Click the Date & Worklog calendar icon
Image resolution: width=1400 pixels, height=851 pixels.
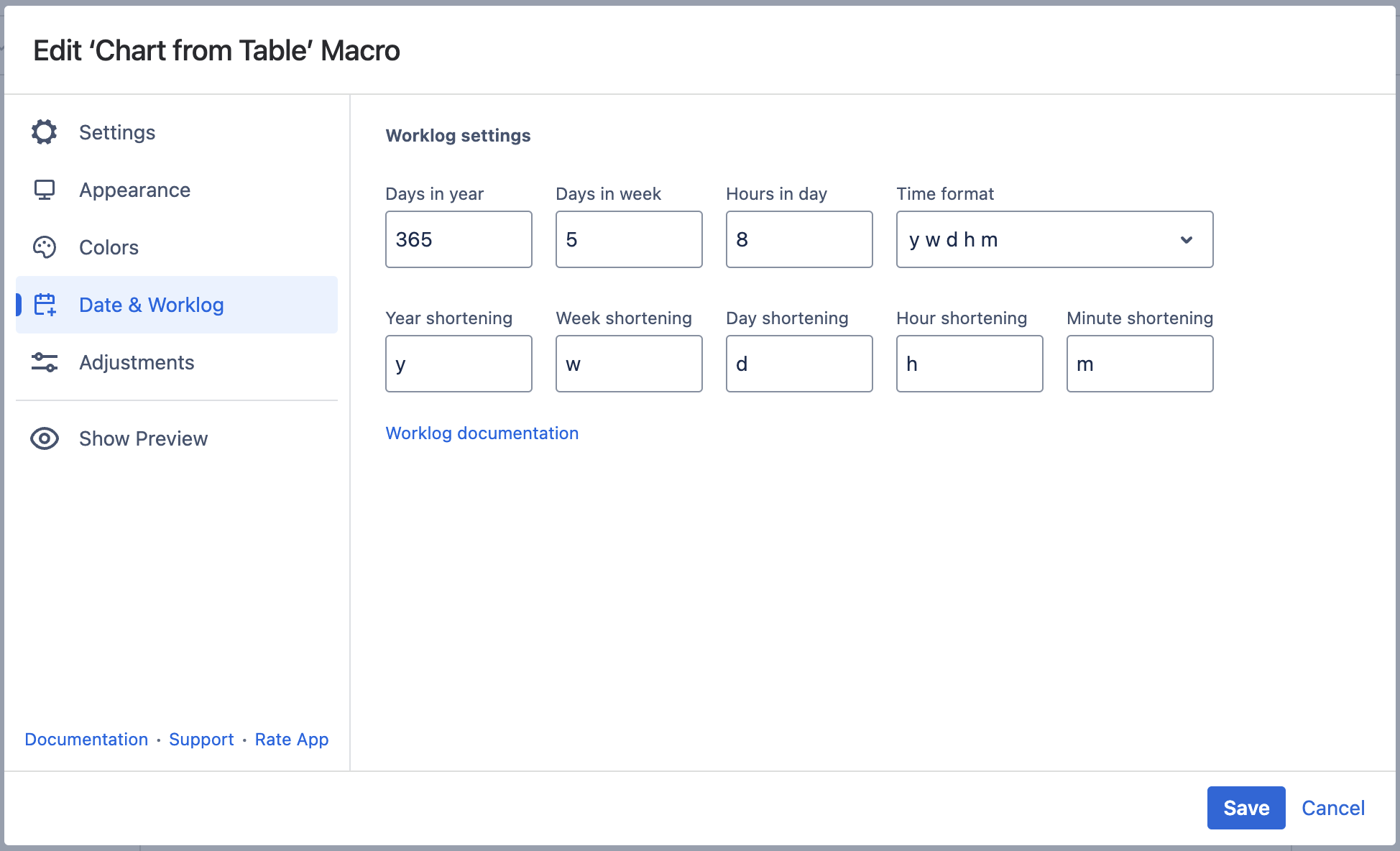45,305
